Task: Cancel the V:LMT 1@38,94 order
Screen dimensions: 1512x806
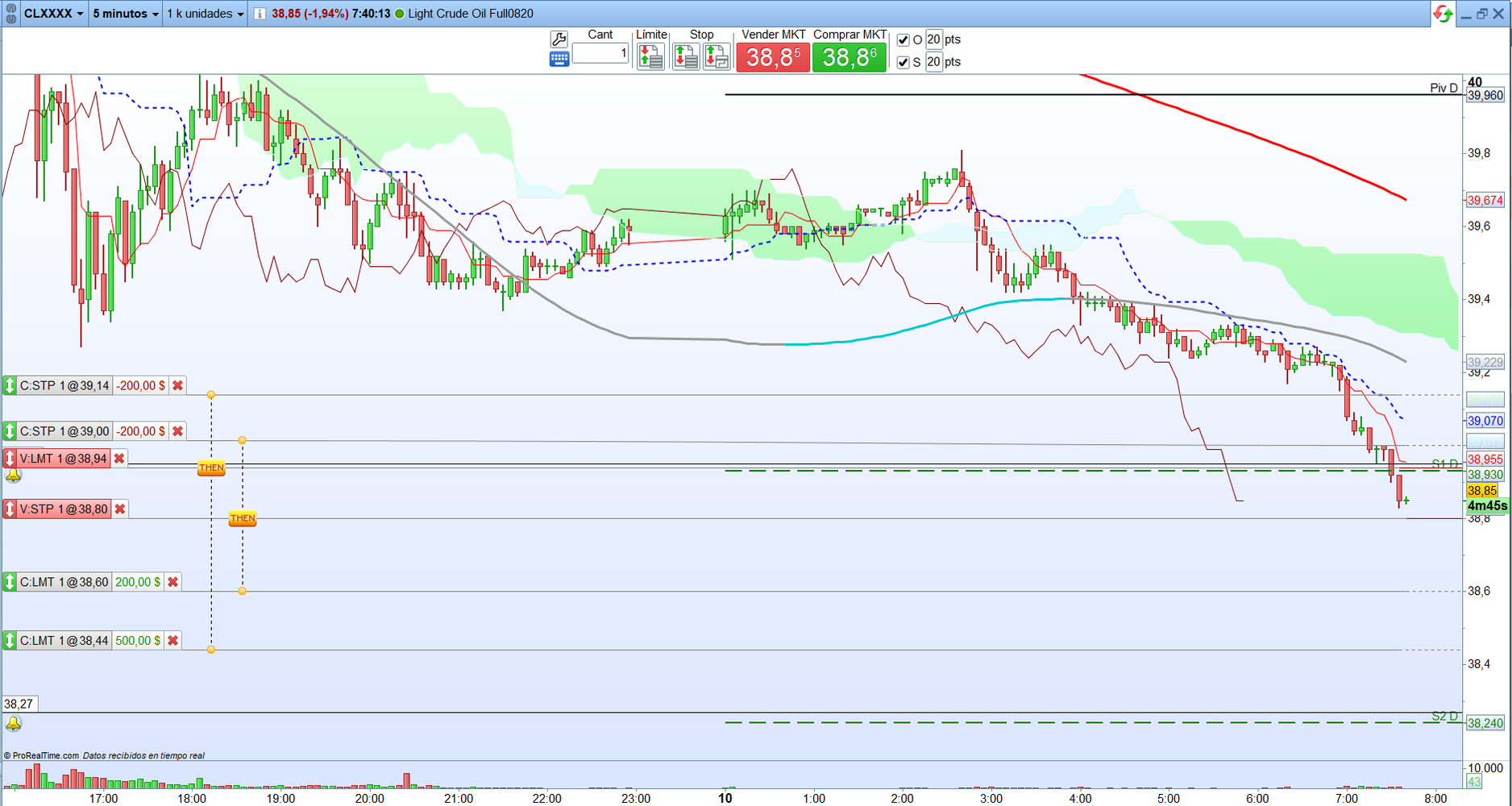Action: point(119,459)
